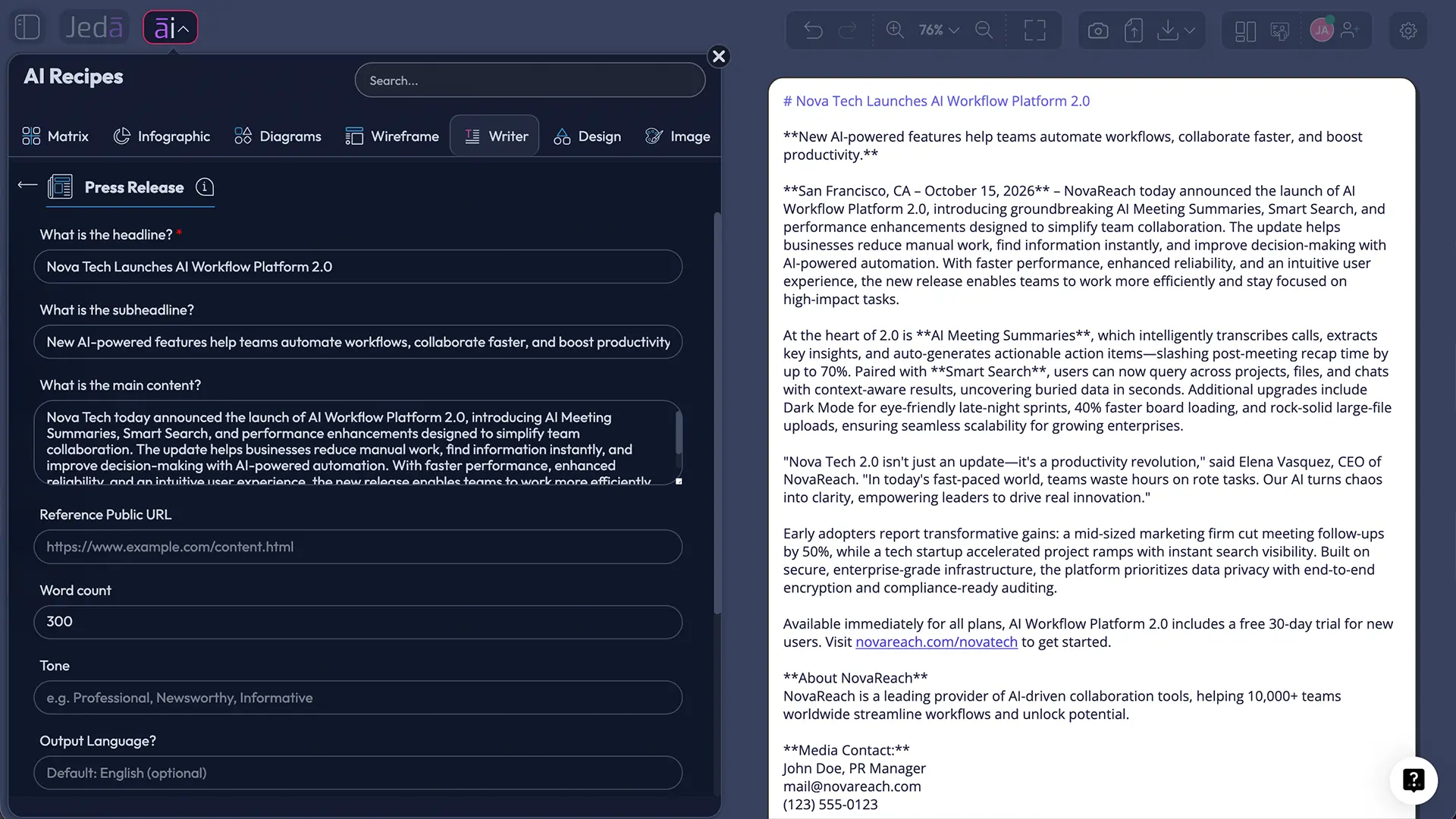Click the download icon
Image resolution: width=1456 pixels, height=819 pixels.
1168,30
